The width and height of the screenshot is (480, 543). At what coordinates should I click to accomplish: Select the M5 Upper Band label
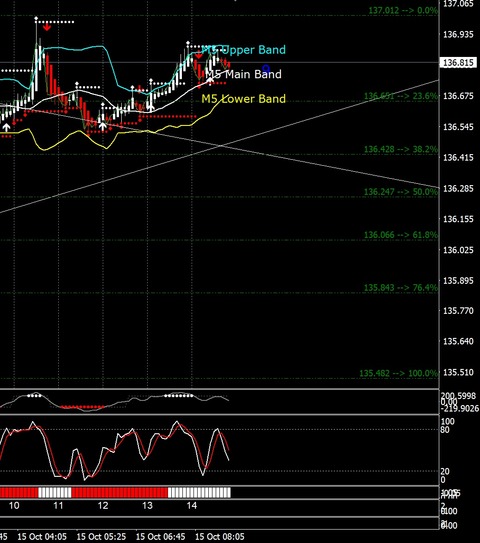click(x=243, y=50)
